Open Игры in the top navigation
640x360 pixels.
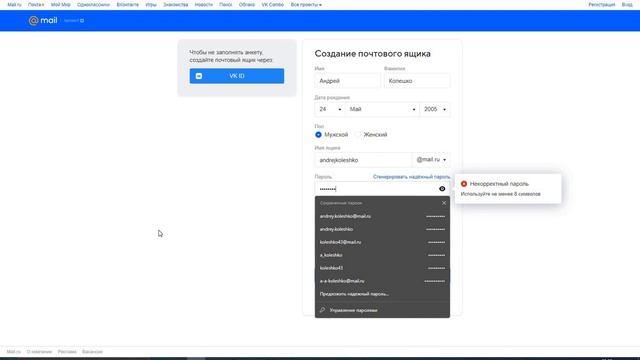151,5
